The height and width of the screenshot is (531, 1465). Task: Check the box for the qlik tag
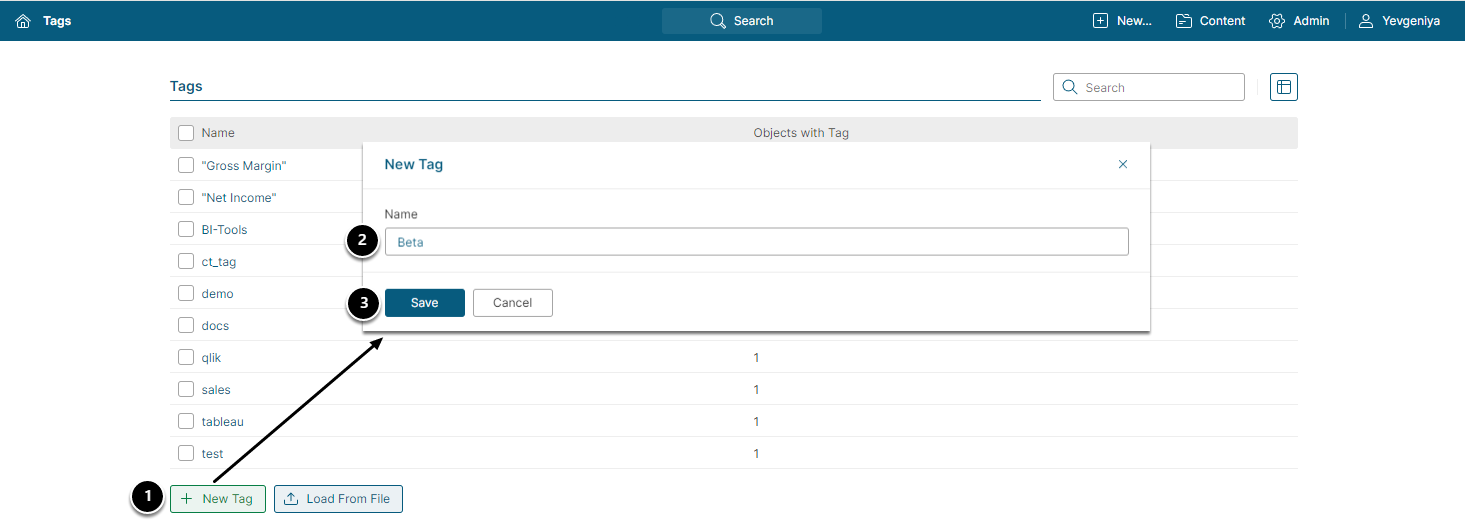[186, 357]
